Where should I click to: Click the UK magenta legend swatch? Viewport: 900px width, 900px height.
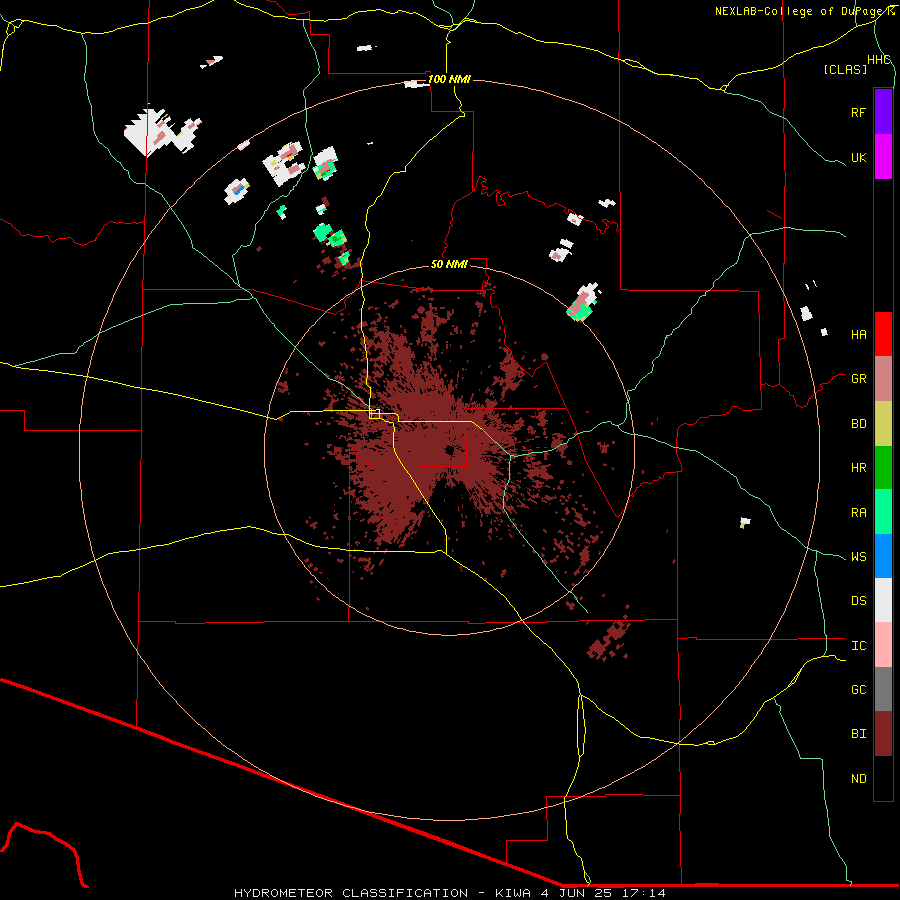[x=883, y=157]
